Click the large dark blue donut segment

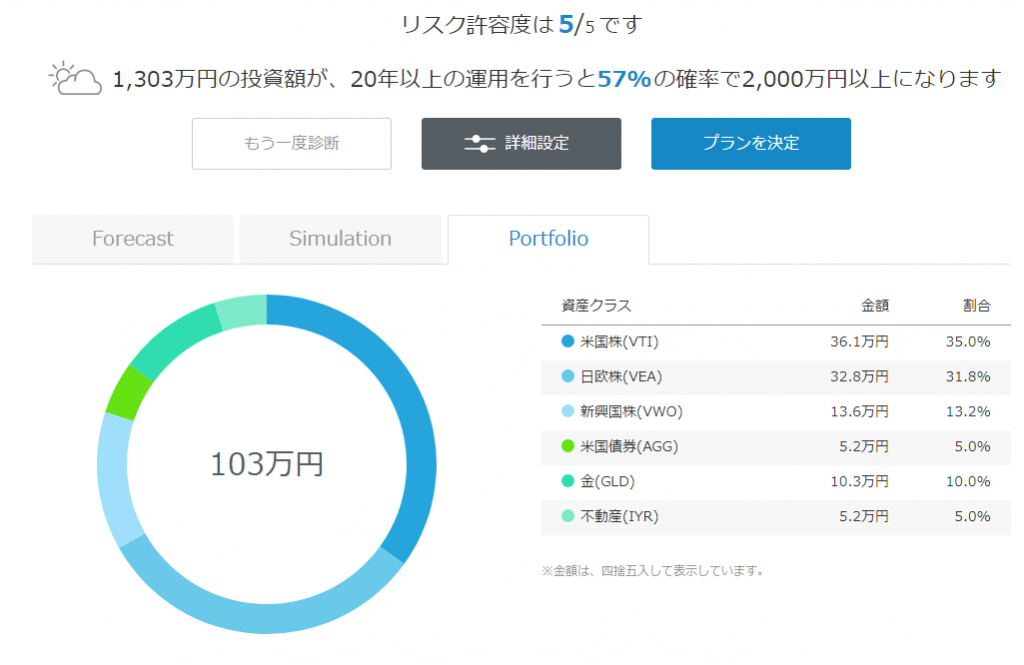click(412, 420)
